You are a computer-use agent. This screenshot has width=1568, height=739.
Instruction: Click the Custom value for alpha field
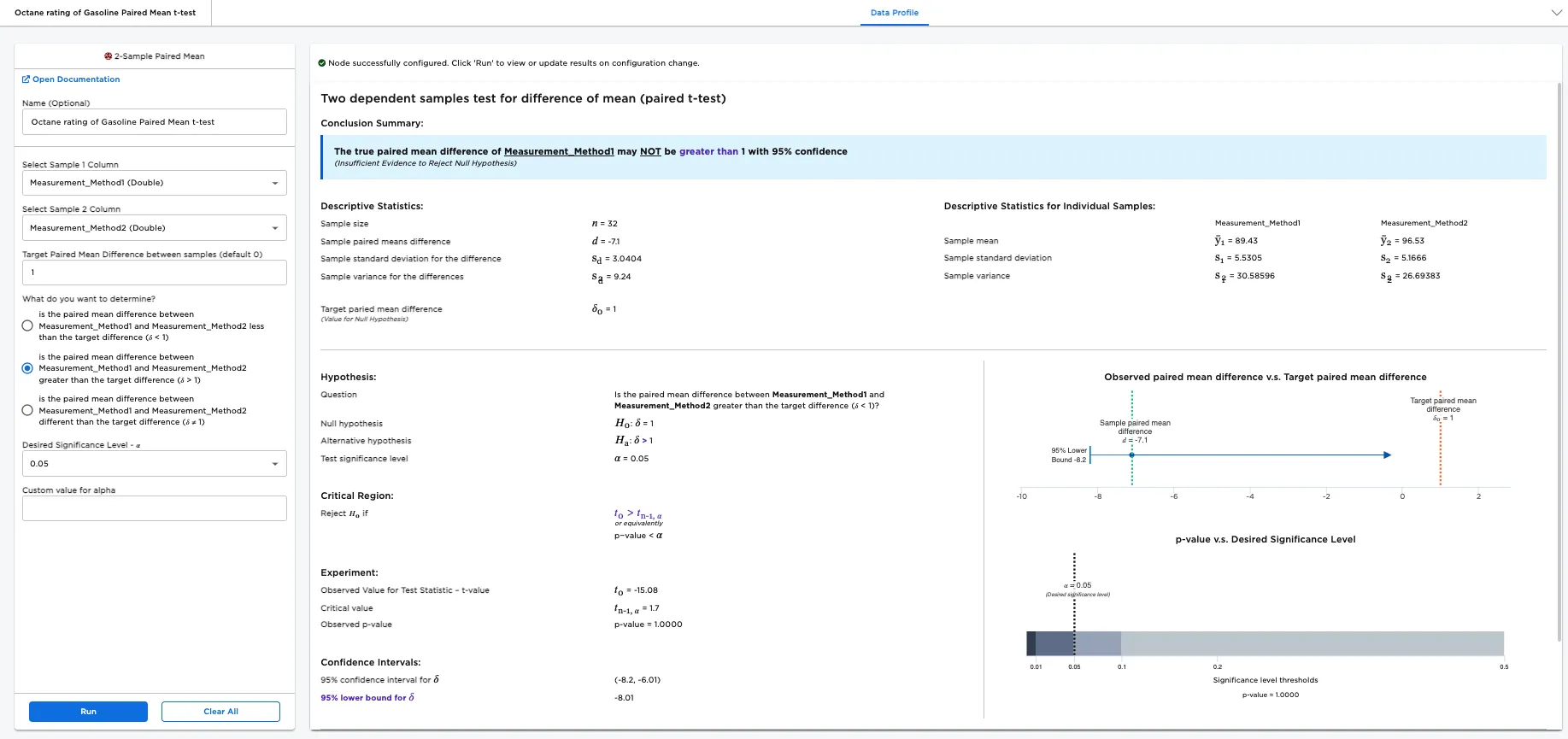click(x=154, y=508)
